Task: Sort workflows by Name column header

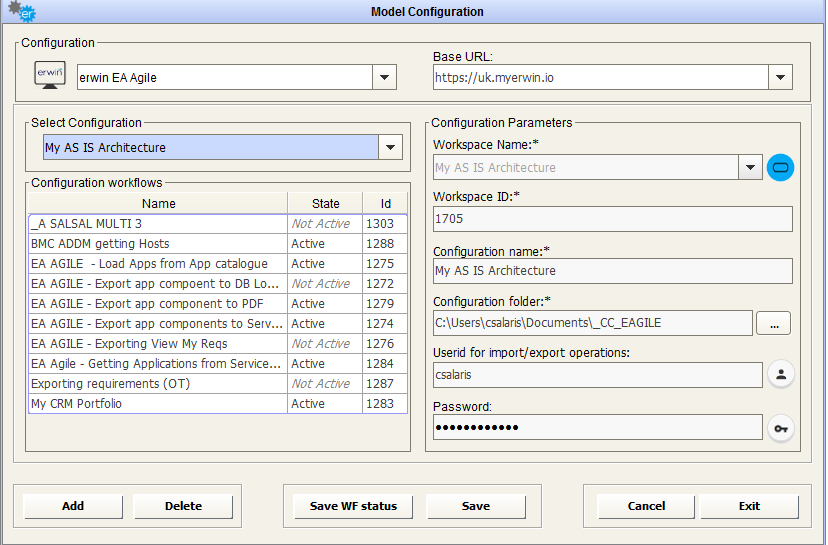Action: point(158,204)
